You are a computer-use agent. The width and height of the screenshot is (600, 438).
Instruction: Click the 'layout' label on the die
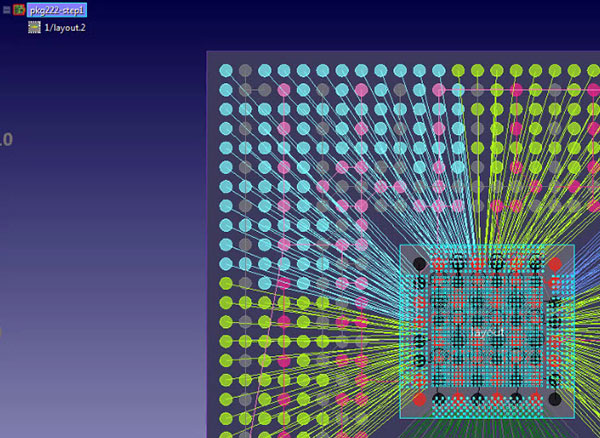(485, 331)
